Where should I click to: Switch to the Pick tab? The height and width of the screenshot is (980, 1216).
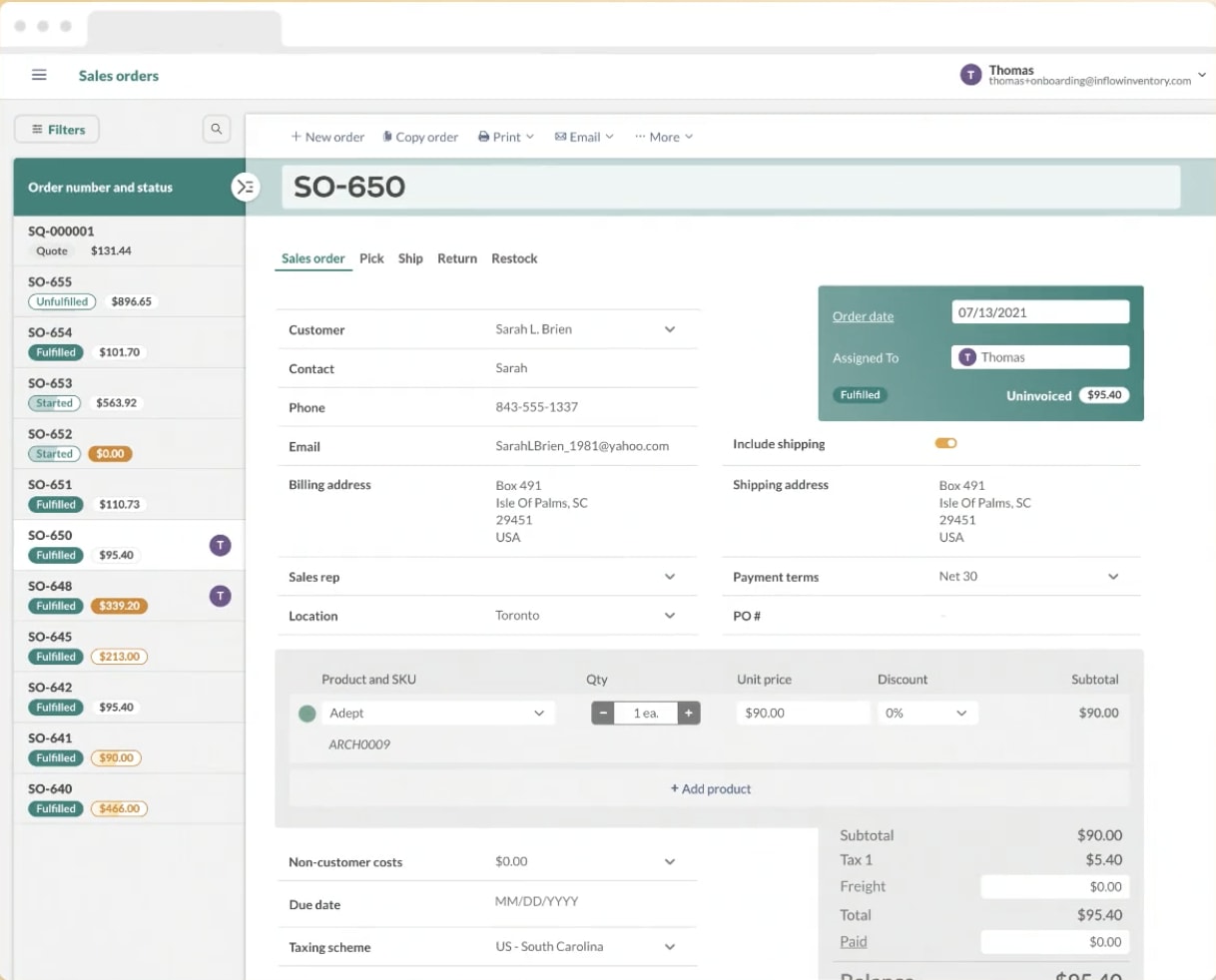[x=371, y=258]
